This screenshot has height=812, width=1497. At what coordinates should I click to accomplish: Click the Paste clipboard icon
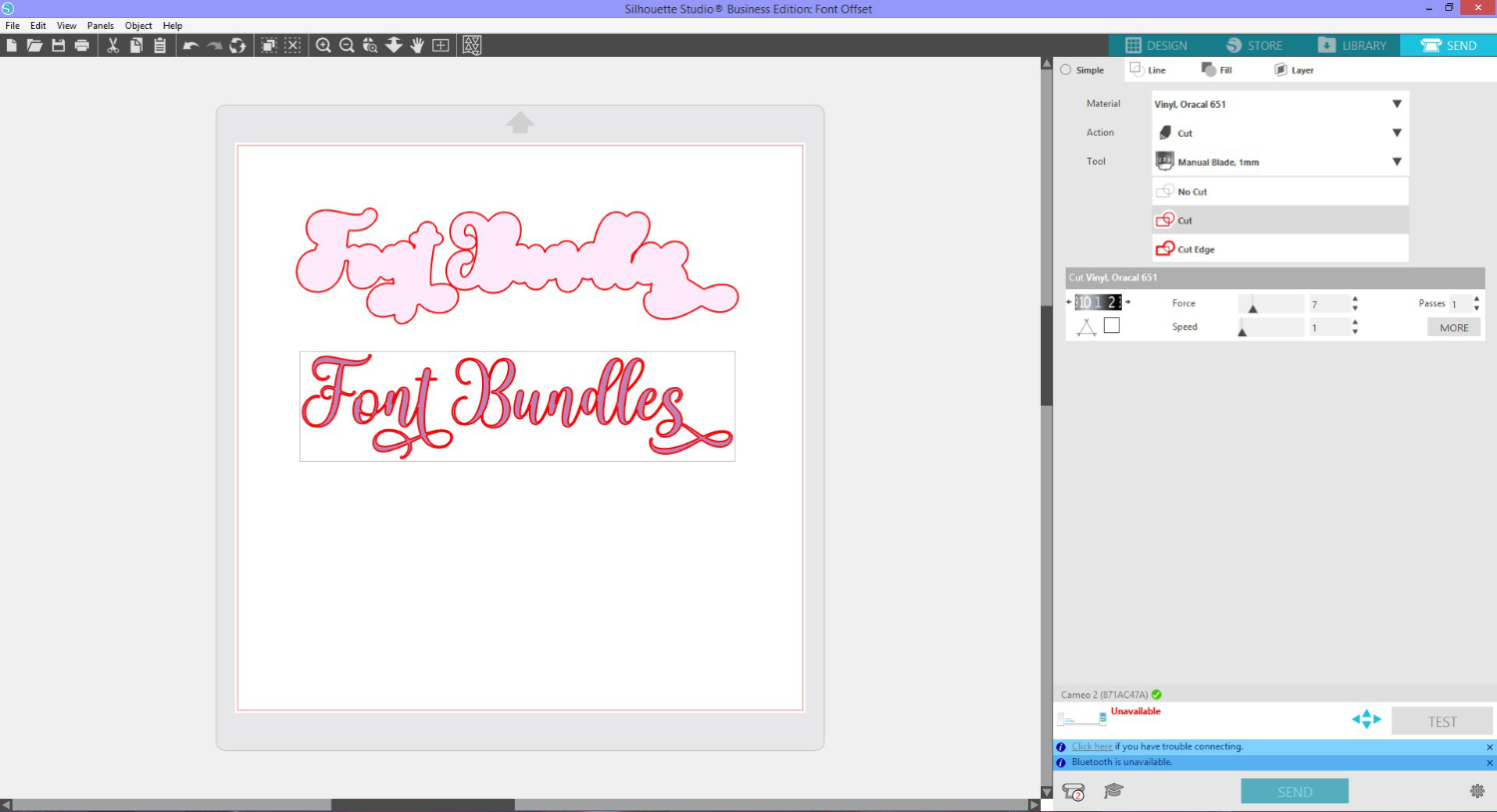160,45
